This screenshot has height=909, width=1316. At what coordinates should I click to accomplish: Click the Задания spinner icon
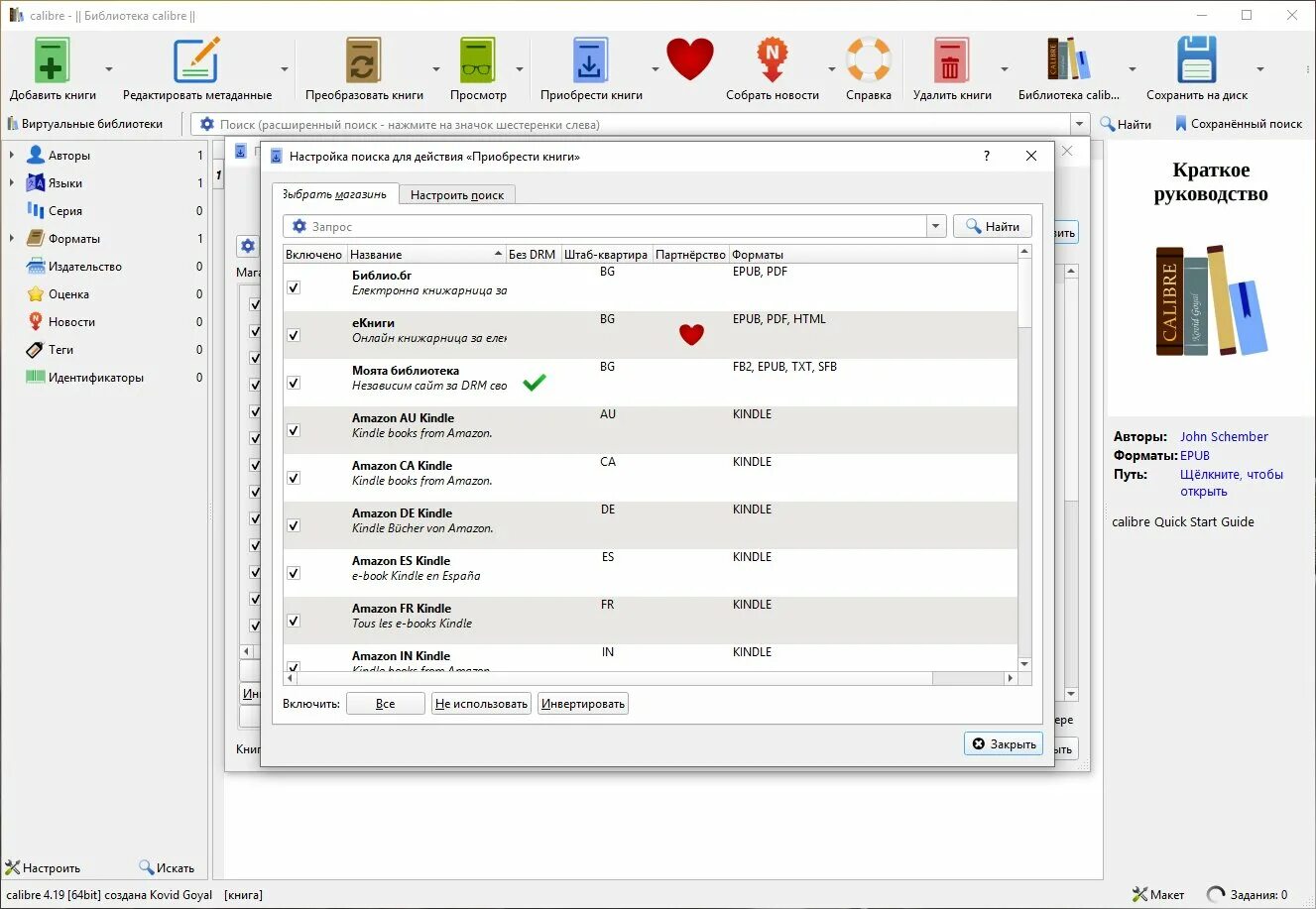1216,894
